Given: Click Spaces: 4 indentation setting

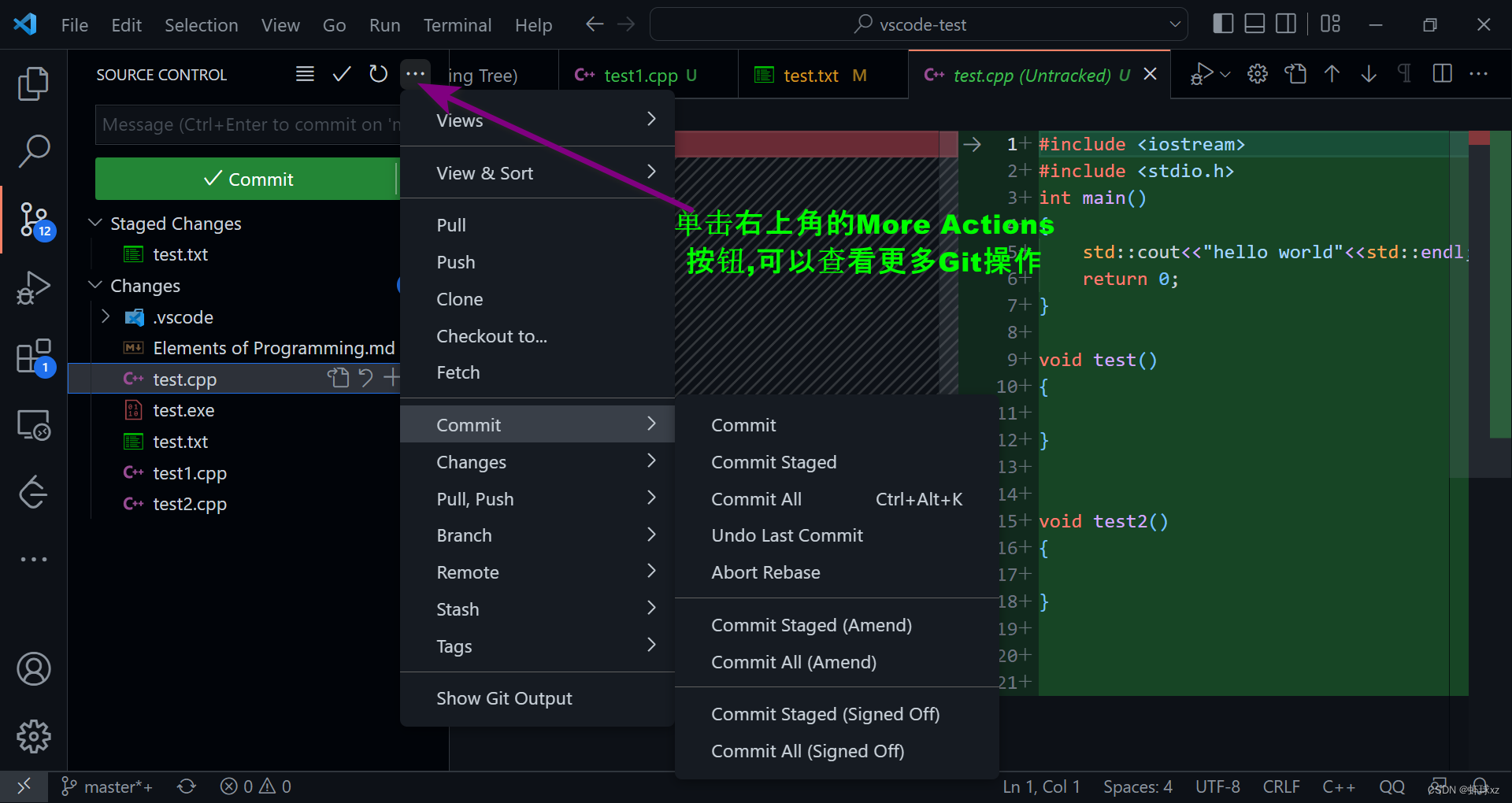Looking at the screenshot, I should [x=1137, y=786].
